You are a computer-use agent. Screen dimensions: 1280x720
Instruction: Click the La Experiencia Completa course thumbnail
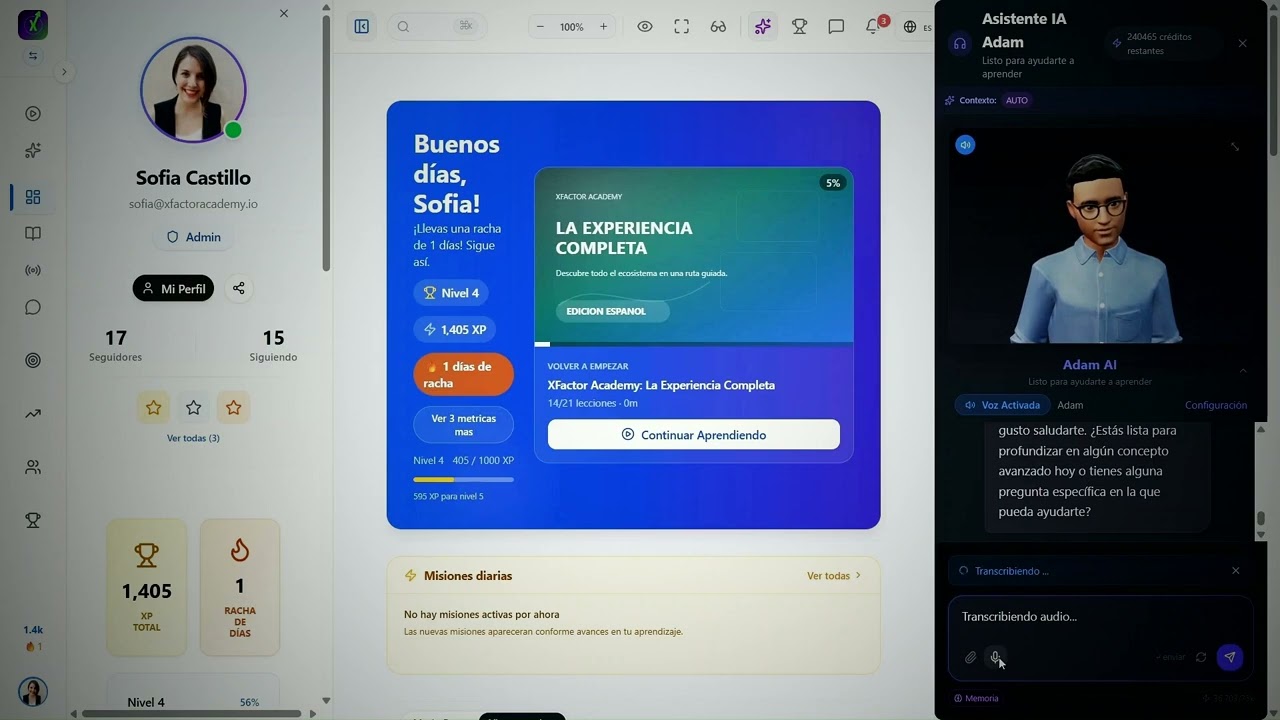(694, 256)
